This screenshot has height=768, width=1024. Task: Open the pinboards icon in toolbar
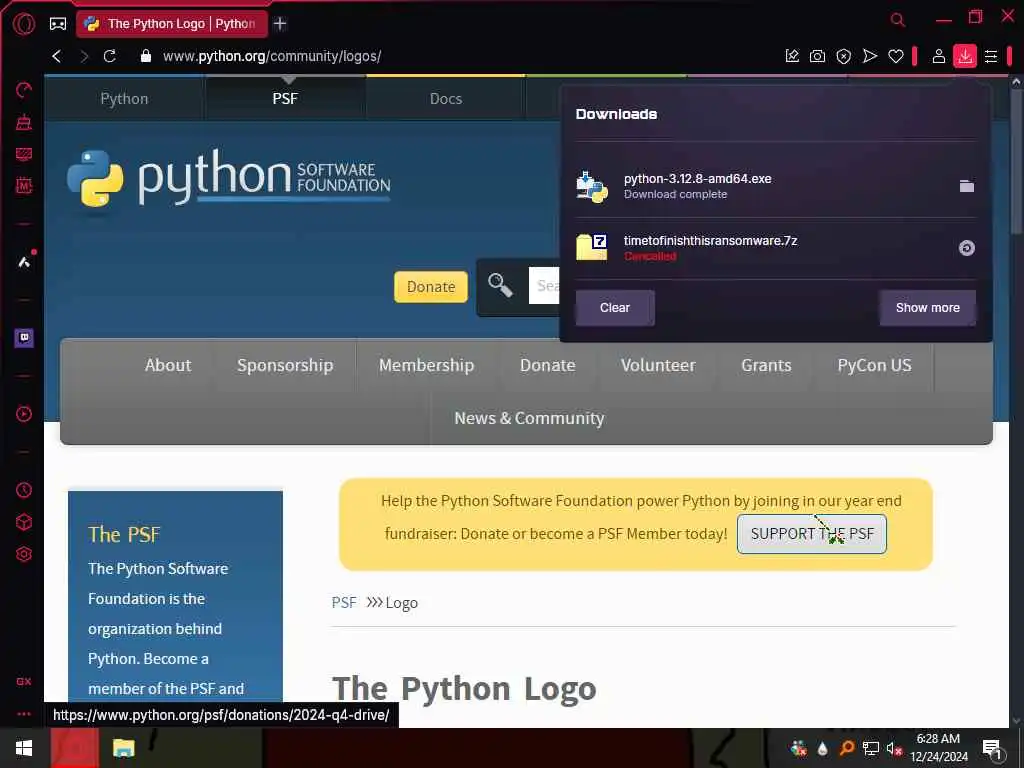(792, 56)
